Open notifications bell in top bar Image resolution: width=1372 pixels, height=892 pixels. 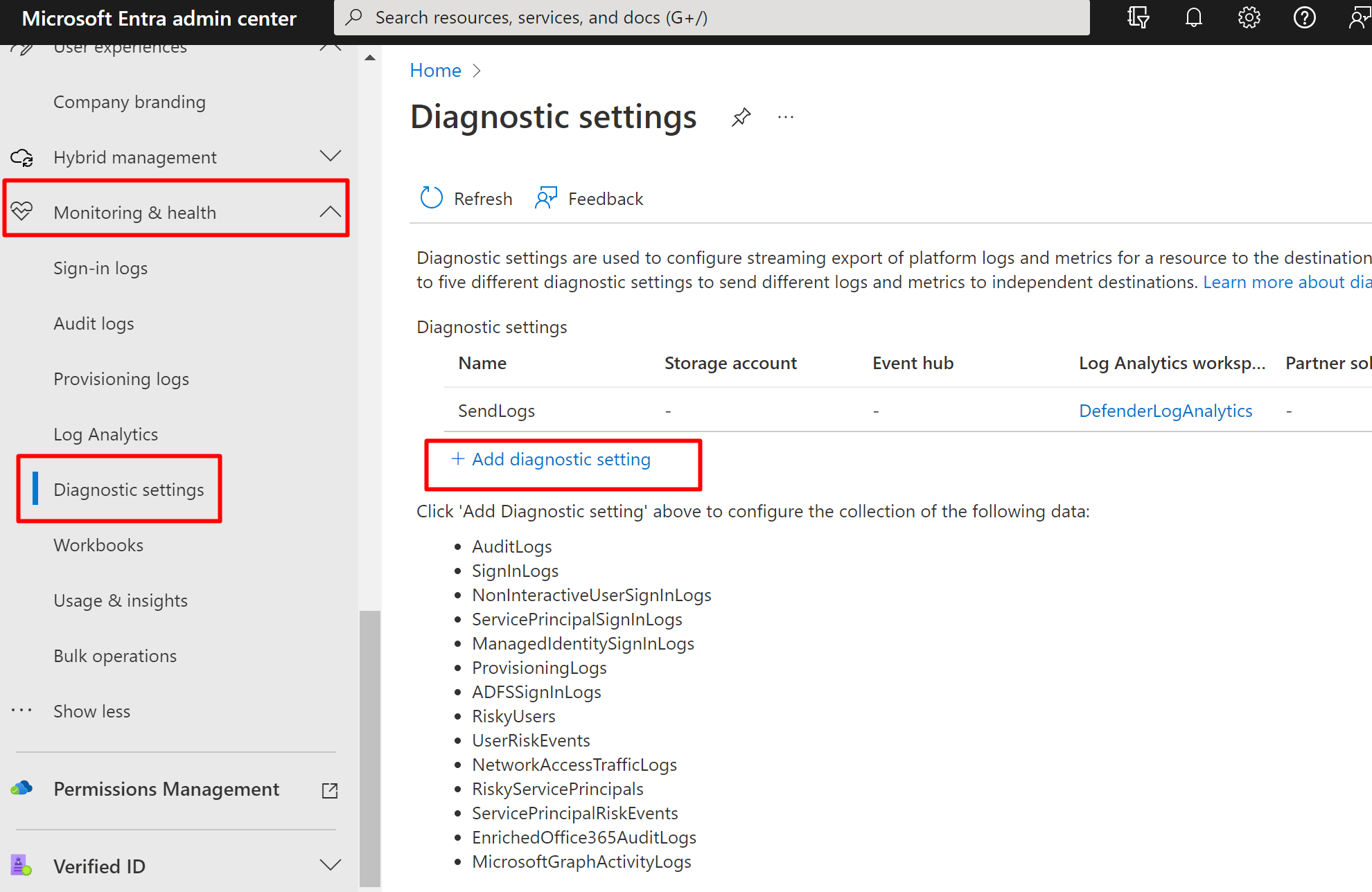[1193, 17]
